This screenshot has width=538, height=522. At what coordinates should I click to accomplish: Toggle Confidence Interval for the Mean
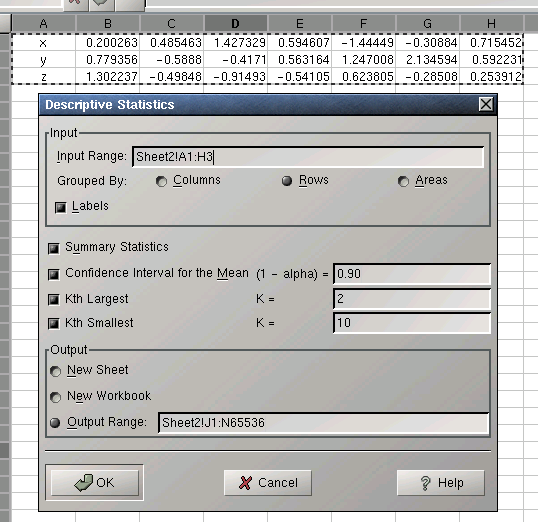54,274
